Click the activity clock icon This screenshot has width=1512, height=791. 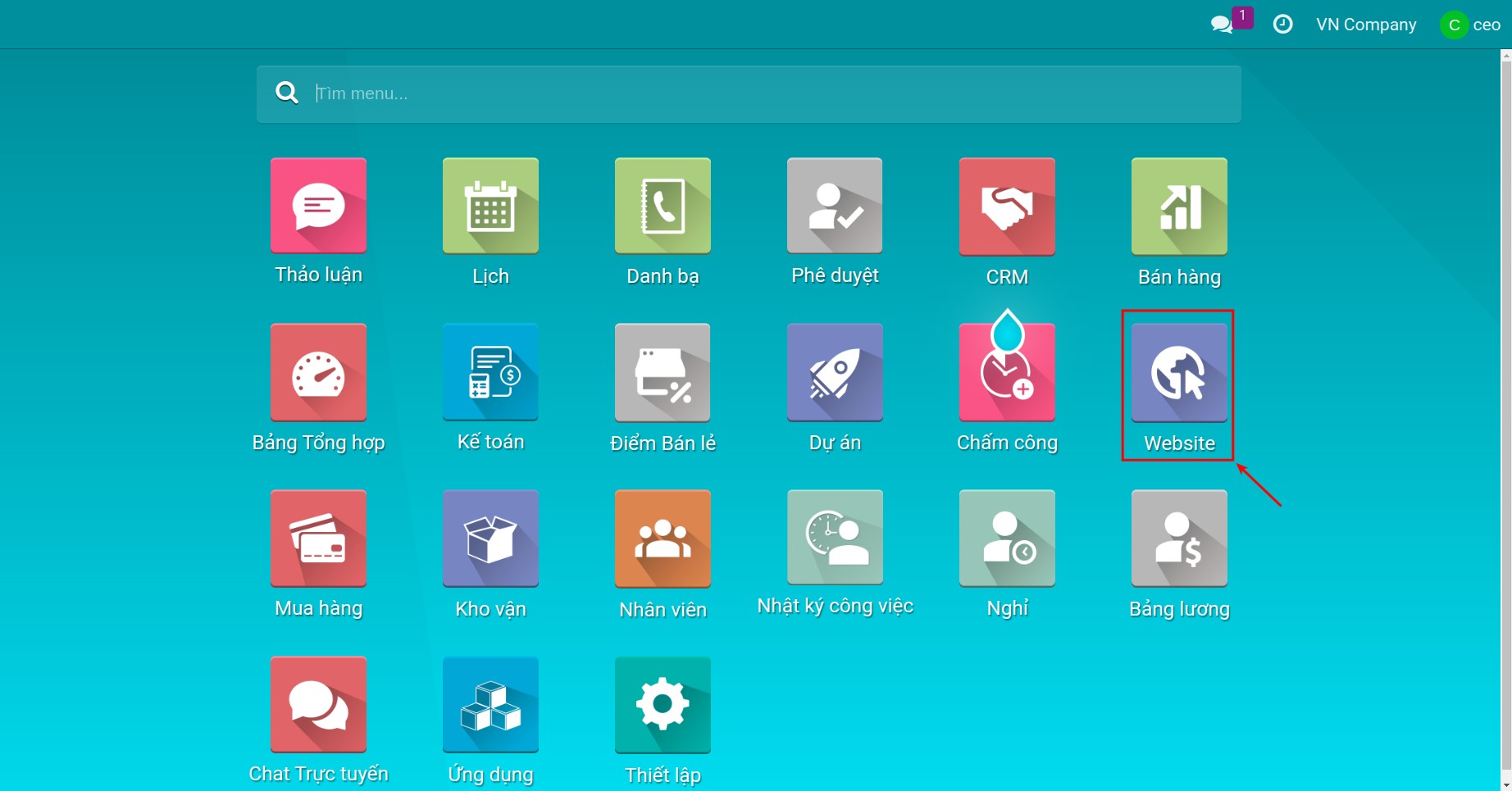point(1283,25)
